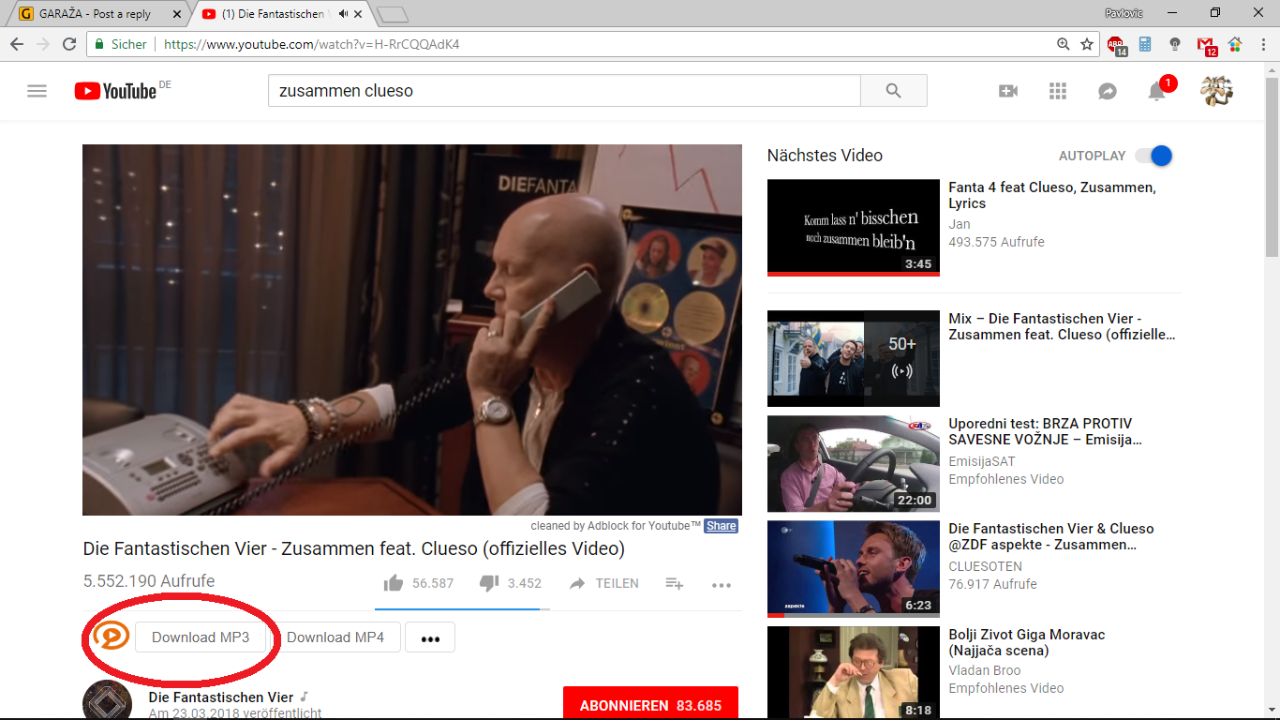The image size is (1280, 720).
Task: Click the add to playlist icon
Action: [674, 584]
